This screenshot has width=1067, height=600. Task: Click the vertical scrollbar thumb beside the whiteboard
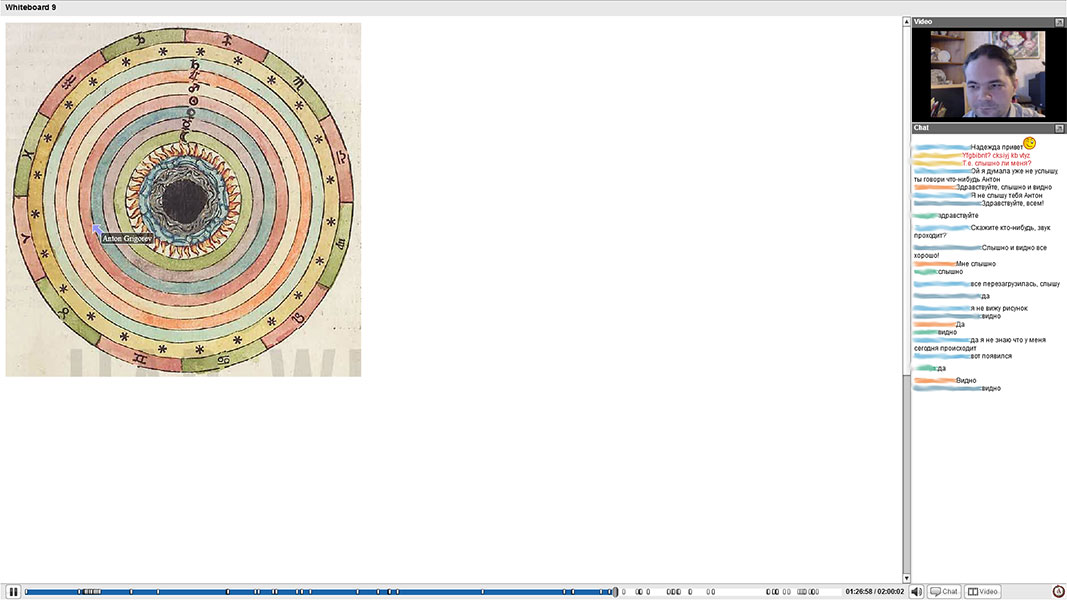click(906, 201)
